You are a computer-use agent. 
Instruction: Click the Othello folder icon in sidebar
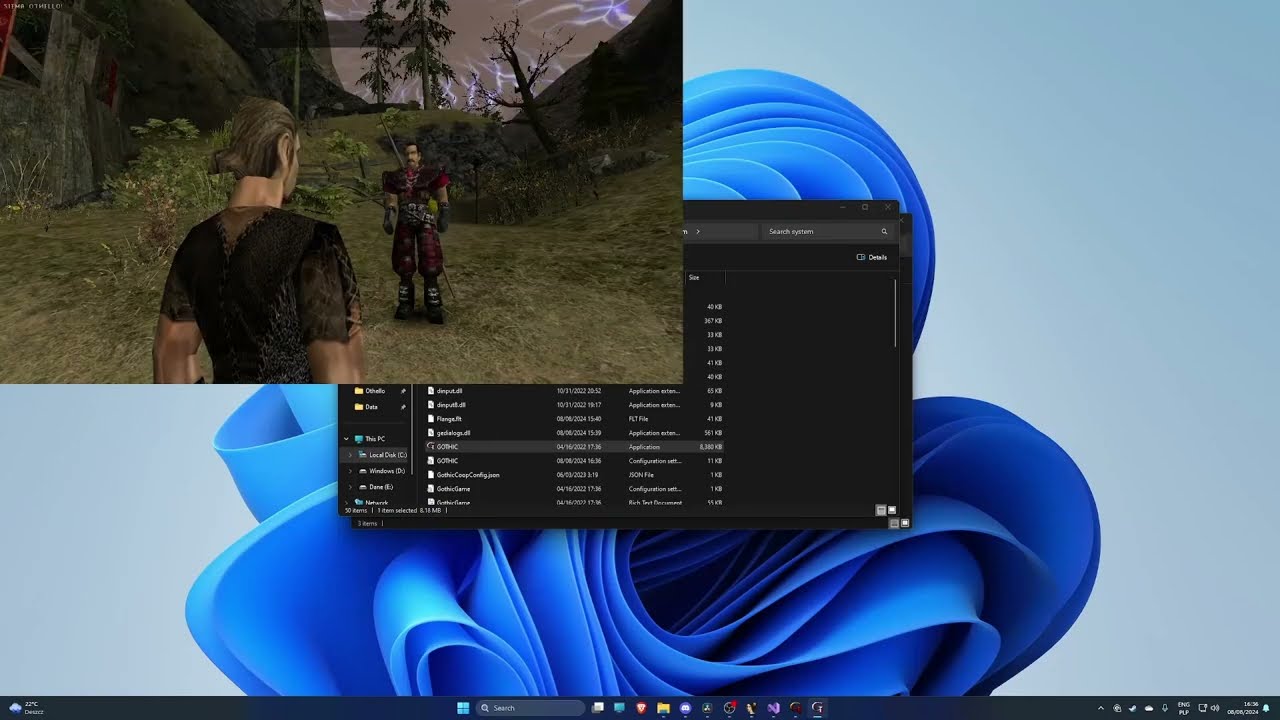click(x=359, y=391)
